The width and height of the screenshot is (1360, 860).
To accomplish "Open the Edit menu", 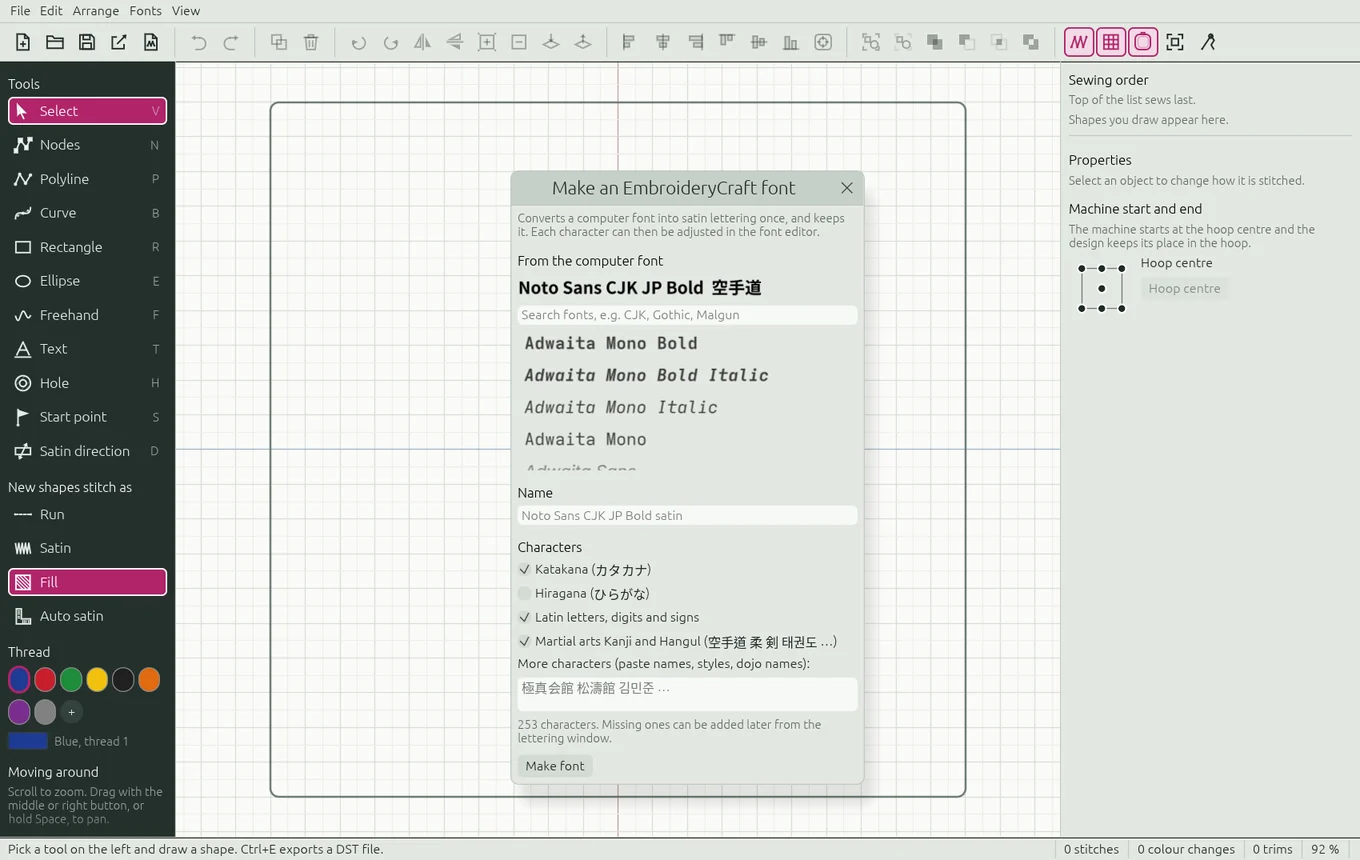I will pos(51,11).
